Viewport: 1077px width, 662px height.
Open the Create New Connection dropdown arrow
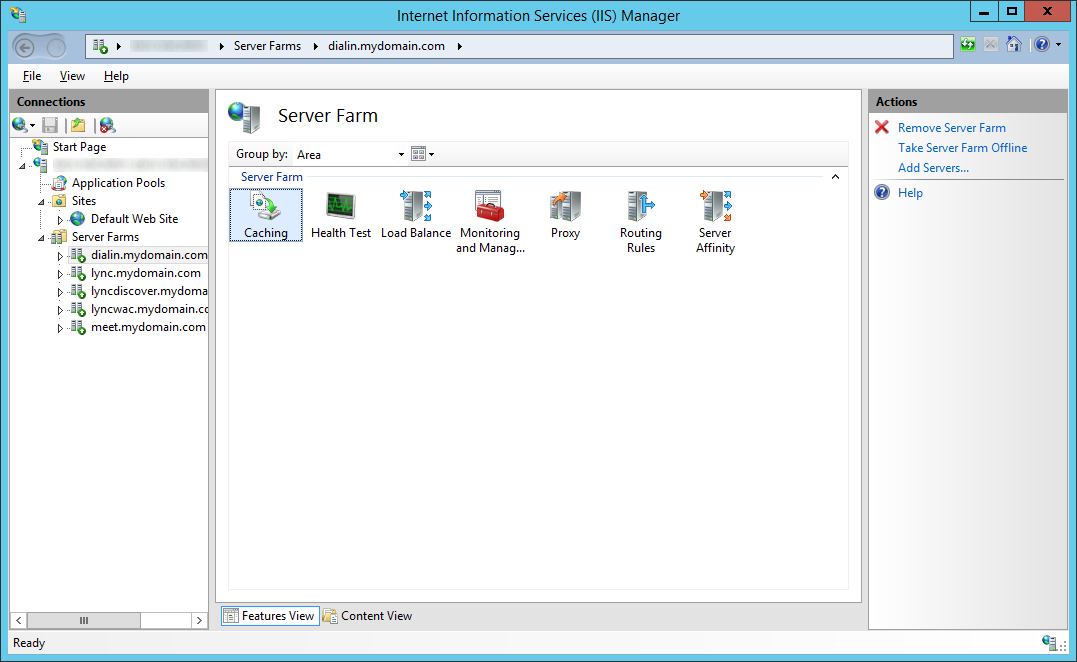(32, 126)
